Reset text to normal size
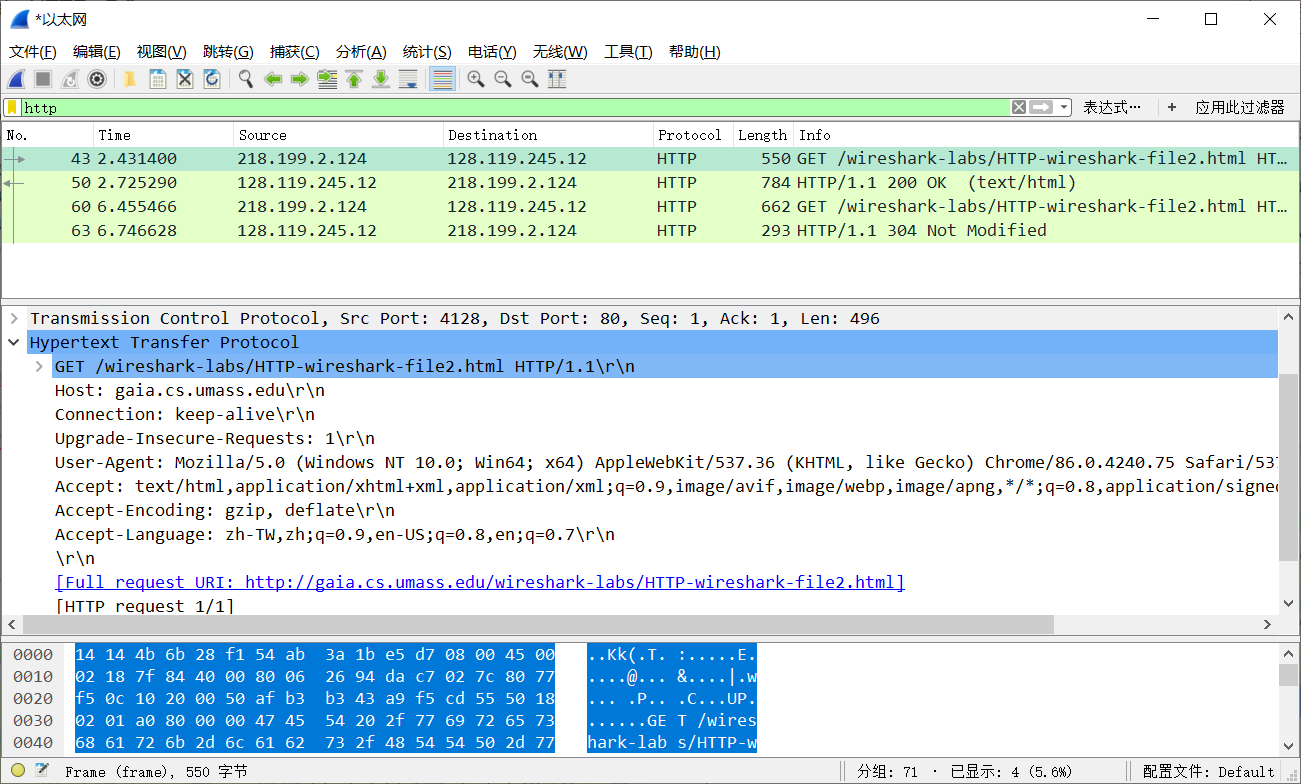This screenshot has width=1301, height=784. coord(530,79)
